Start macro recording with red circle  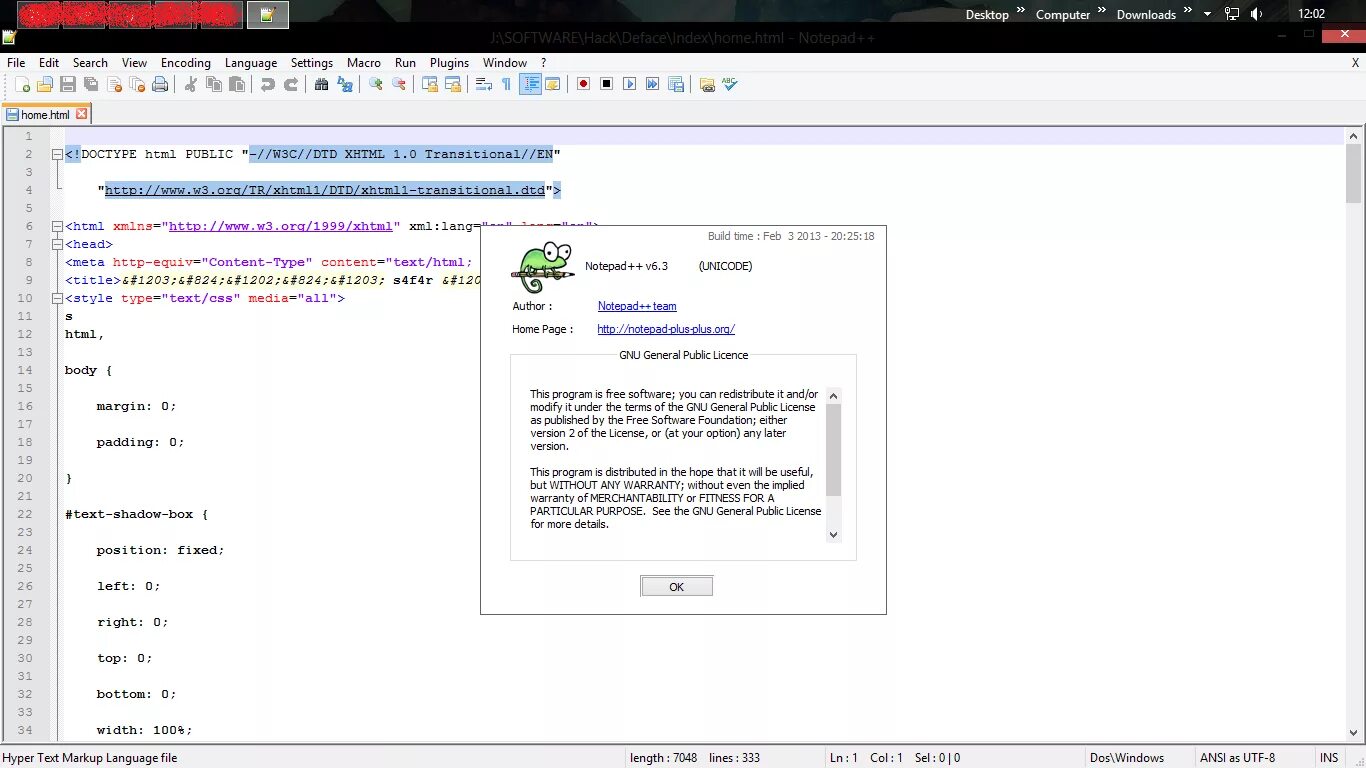583,84
